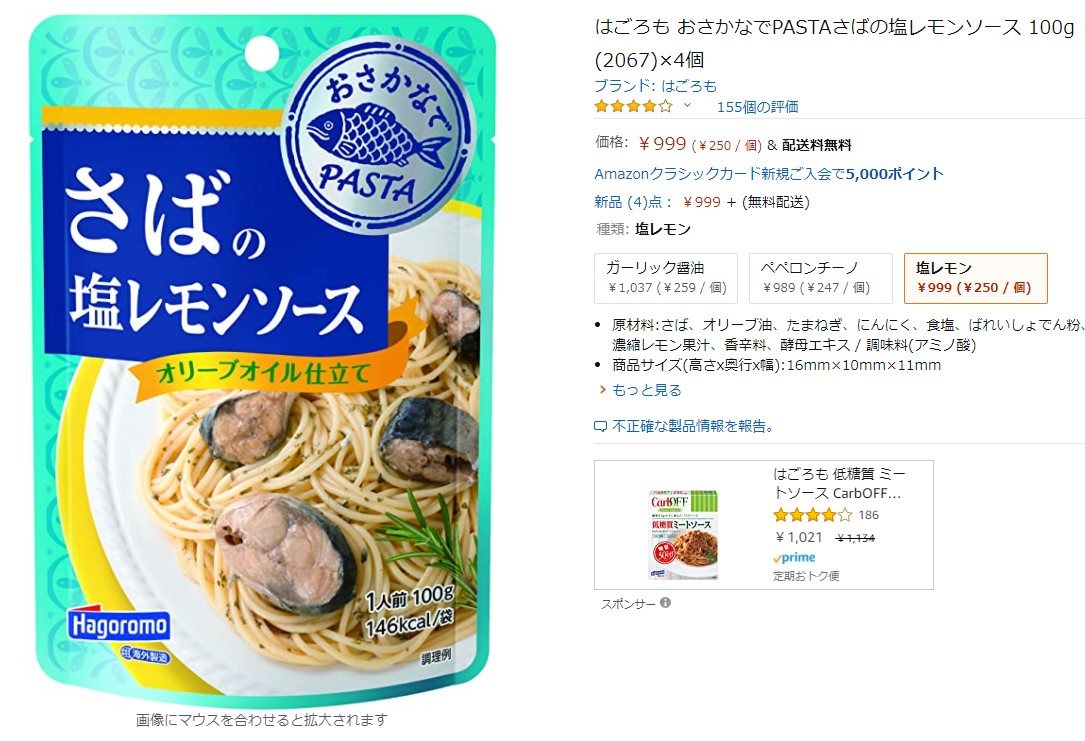Click the chevron arrow beside もっと見る
This screenshot has width=1085, height=741.
(602, 390)
